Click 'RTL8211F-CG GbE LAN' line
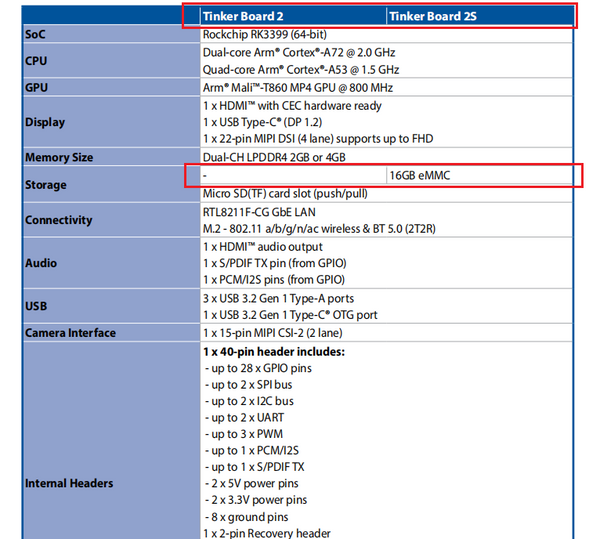600x539 pixels. pos(259,212)
